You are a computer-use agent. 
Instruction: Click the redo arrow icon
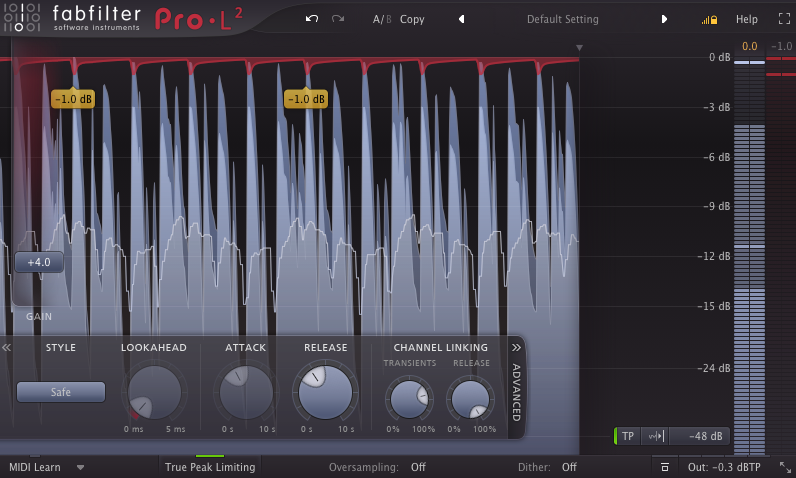click(x=338, y=19)
